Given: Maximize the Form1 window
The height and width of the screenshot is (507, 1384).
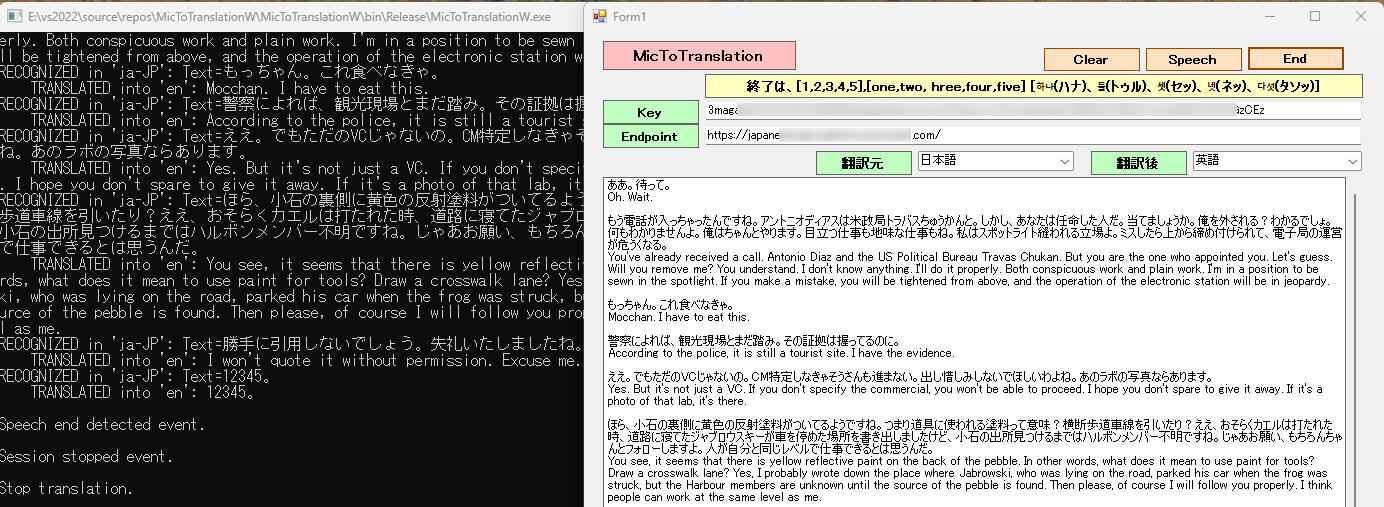Looking at the screenshot, I should point(1315,16).
